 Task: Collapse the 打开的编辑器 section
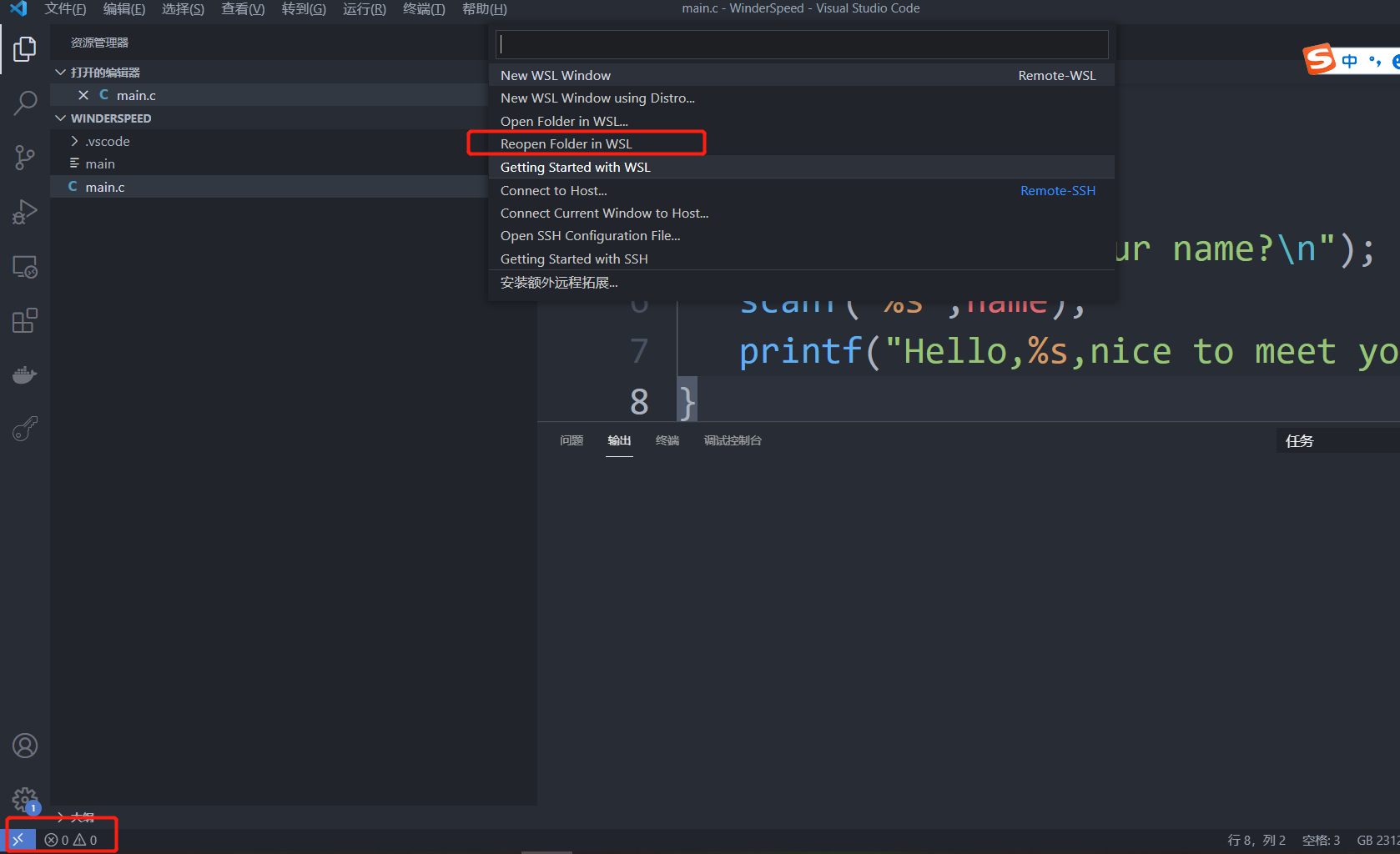(x=59, y=72)
